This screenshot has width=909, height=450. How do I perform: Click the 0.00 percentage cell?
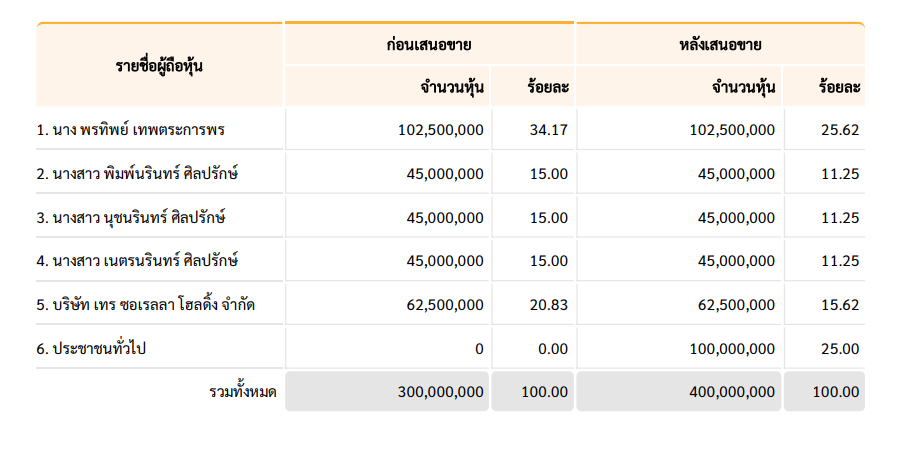pos(533,348)
